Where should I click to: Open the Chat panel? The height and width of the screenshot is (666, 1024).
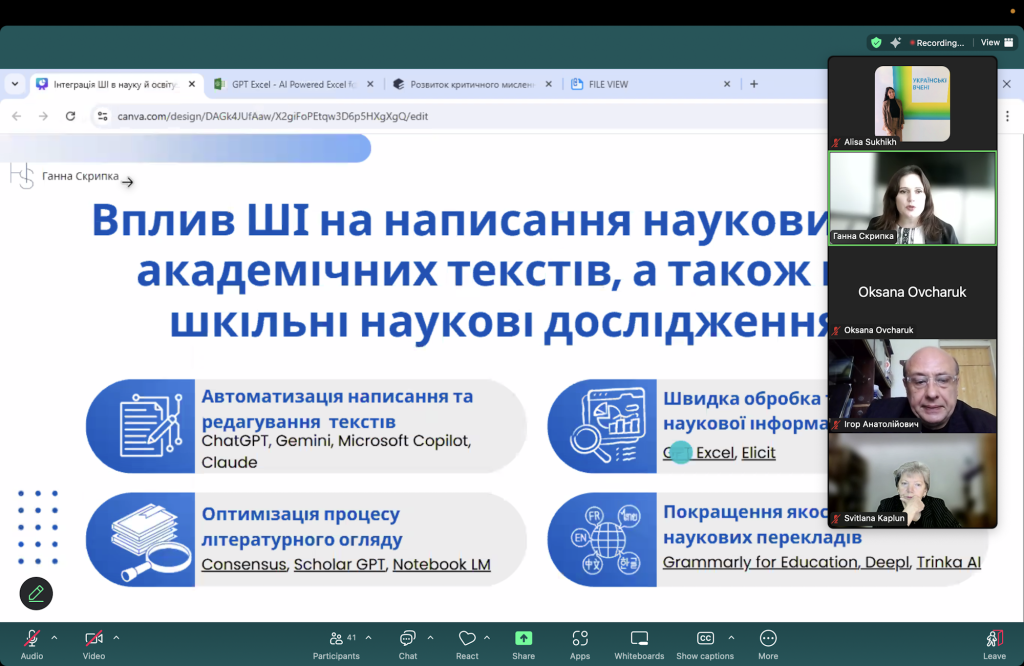408,644
